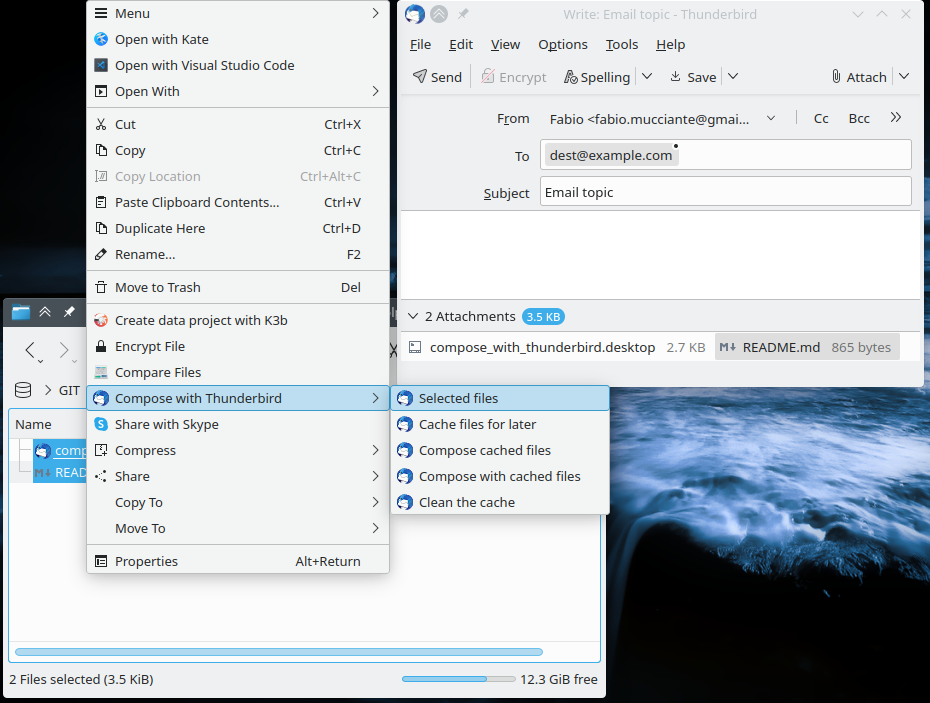Click the Rename pencil icon
This screenshot has height=703, width=930.
[x=101, y=255]
